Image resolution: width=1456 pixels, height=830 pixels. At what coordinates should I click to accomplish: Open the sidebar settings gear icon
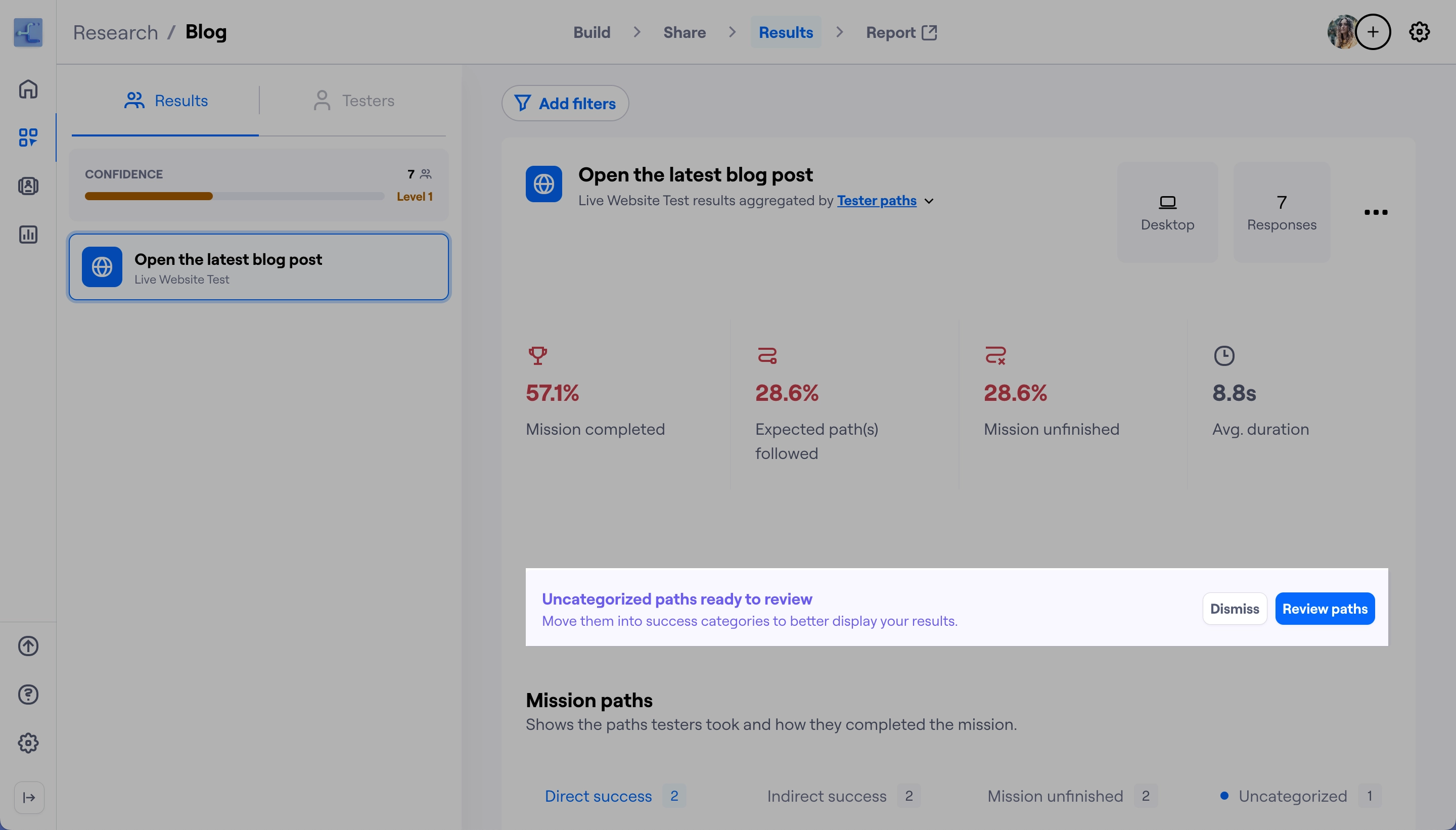[28, 743]
